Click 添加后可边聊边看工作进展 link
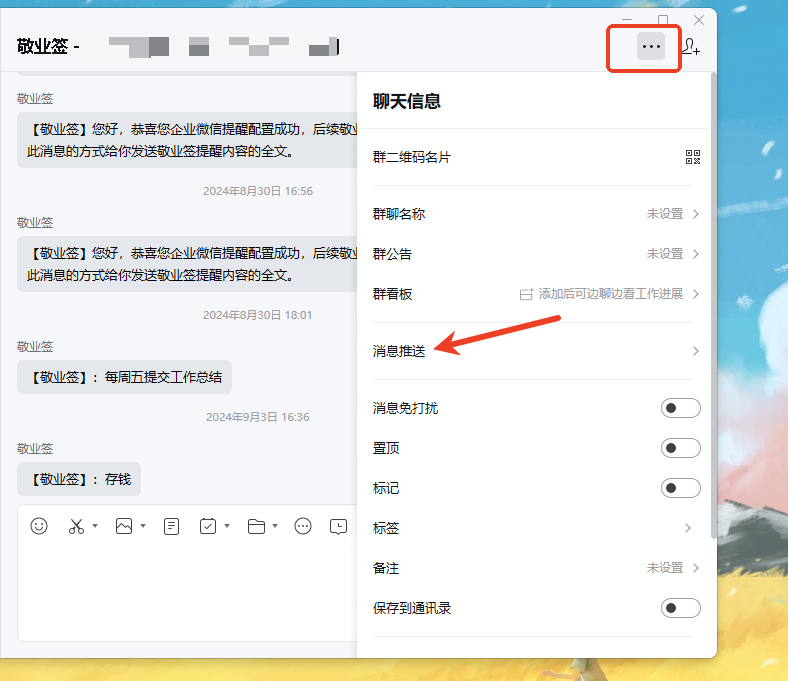788x681 pixels. pos(610,294)
